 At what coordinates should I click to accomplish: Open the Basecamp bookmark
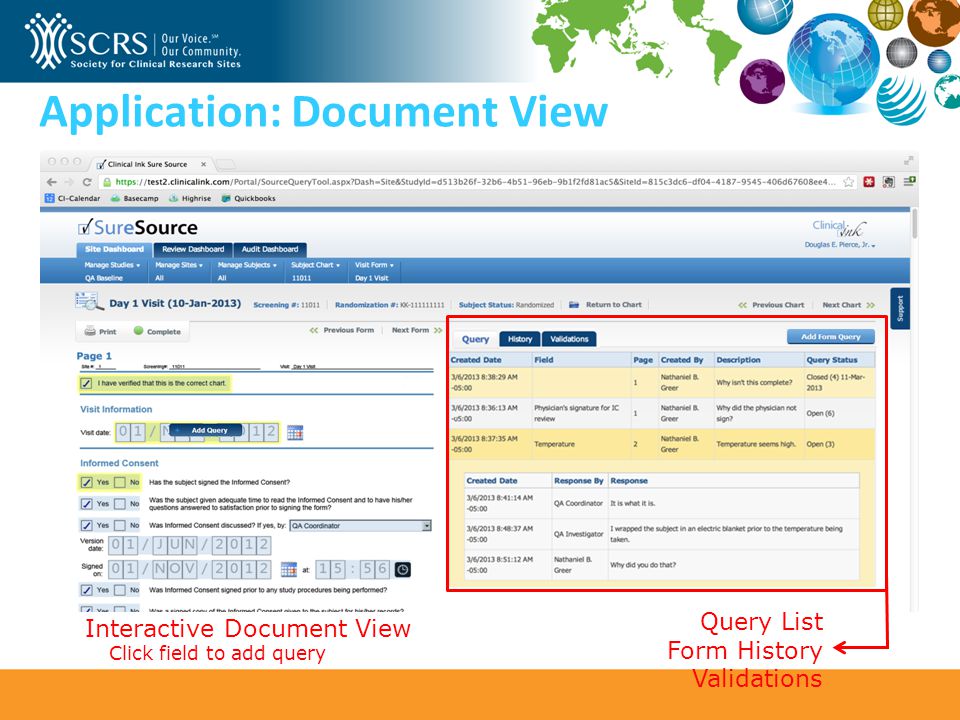point(134,198)
